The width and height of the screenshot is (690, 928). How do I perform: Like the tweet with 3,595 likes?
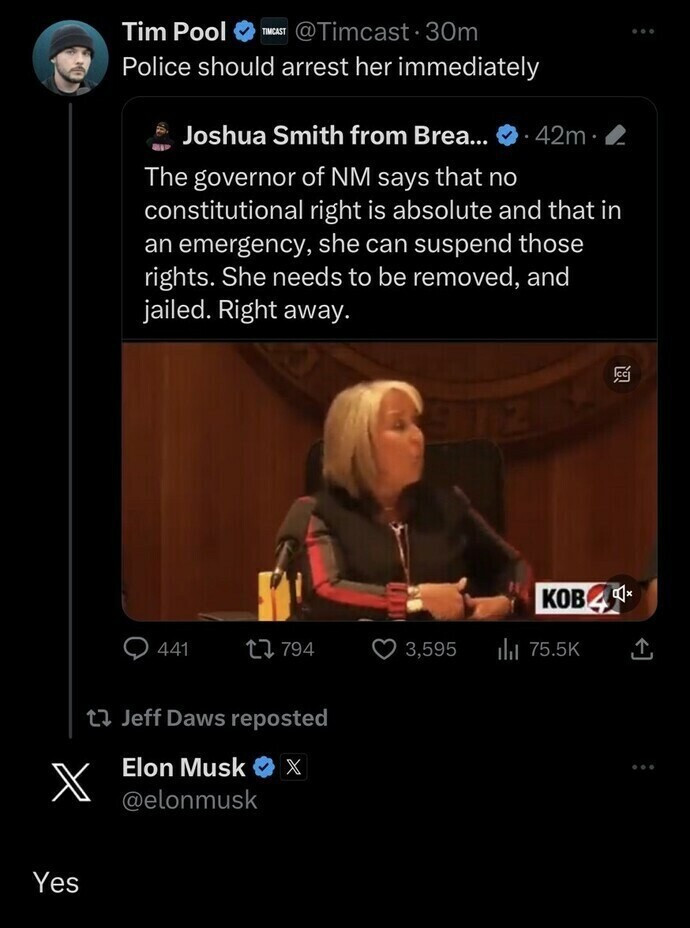pyautogui.click(x=385, y=649)
